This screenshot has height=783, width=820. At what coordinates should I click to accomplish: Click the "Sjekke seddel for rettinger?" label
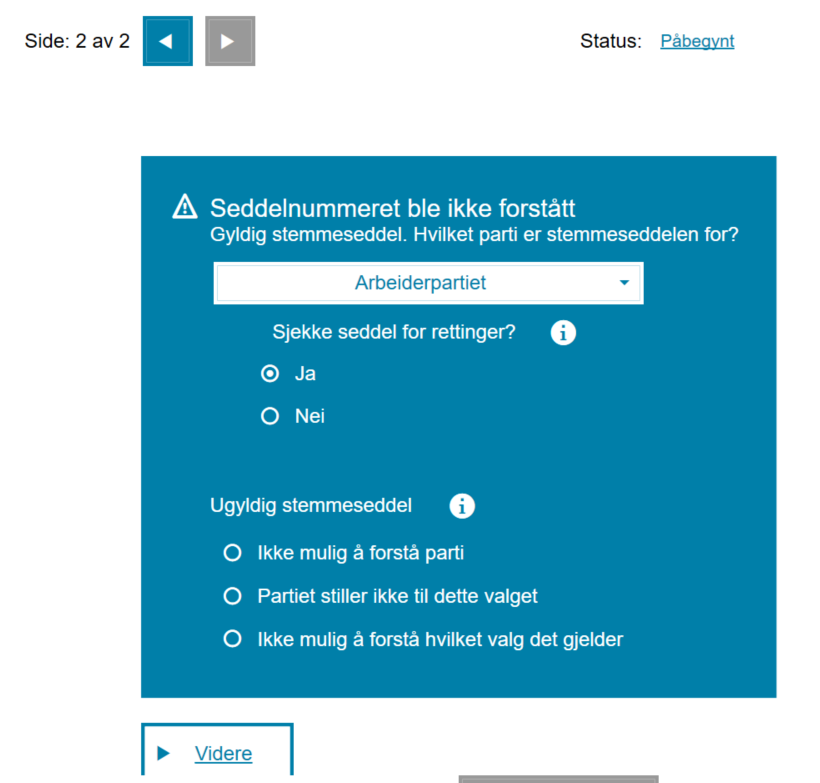click(394, 332)
